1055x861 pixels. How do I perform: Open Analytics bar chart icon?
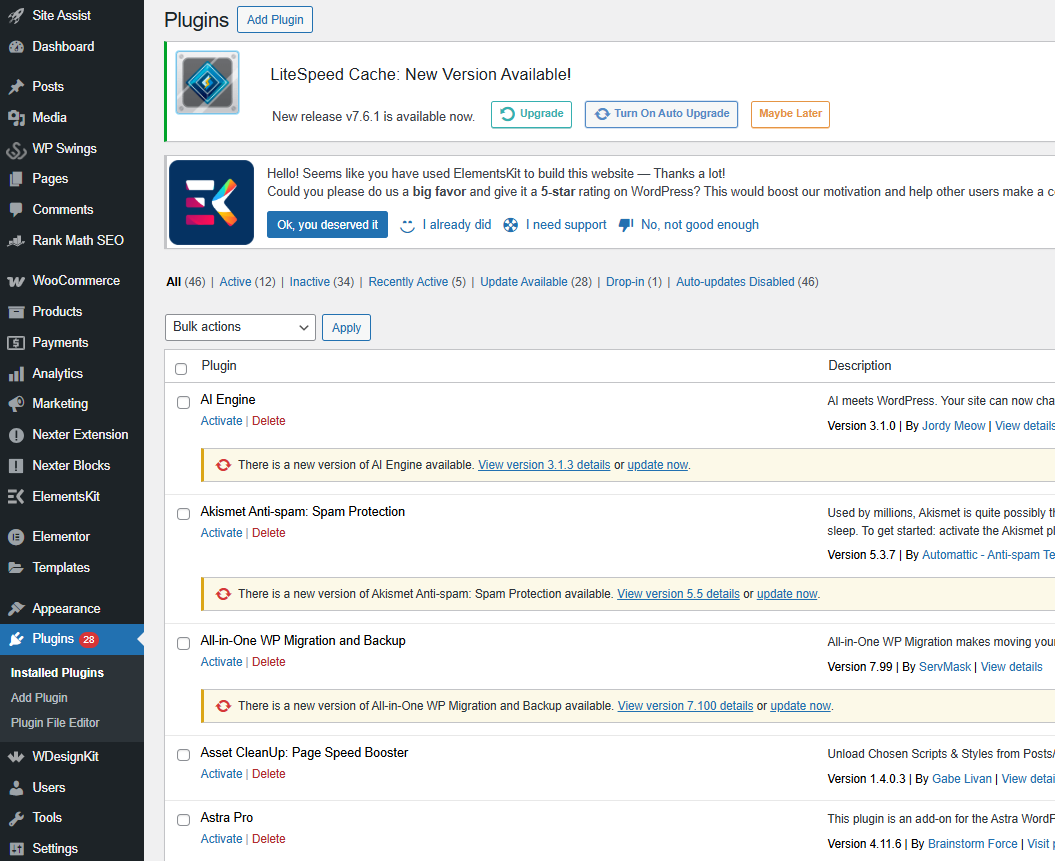click(x=16, y=374)
